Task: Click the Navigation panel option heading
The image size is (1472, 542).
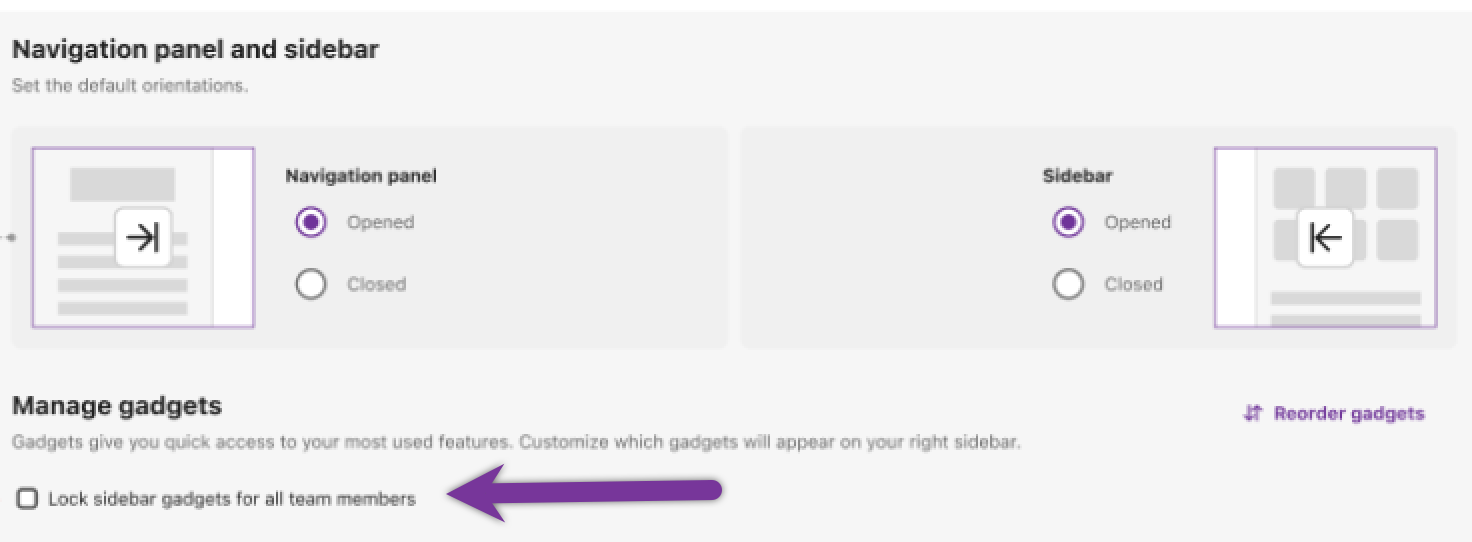Action: (361, 176)
